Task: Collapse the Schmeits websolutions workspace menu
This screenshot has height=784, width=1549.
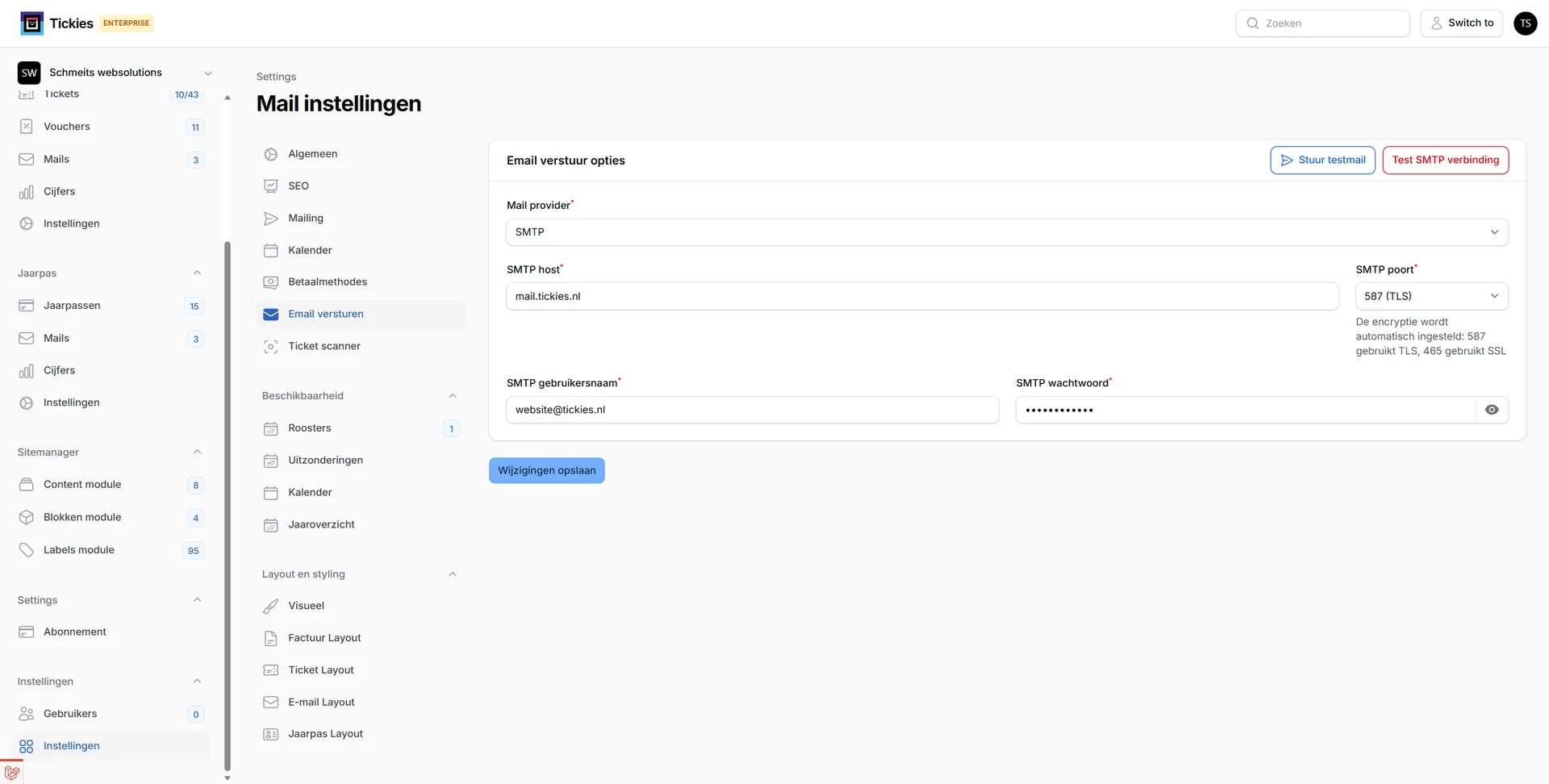Action: 208,73
